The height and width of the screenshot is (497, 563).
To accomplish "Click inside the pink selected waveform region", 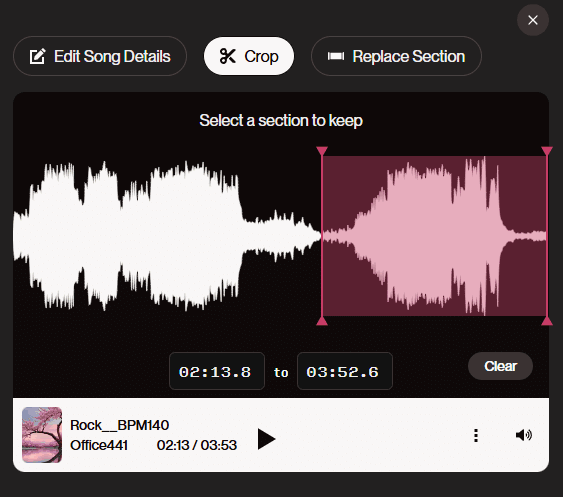I will click(x=434, y=236).
